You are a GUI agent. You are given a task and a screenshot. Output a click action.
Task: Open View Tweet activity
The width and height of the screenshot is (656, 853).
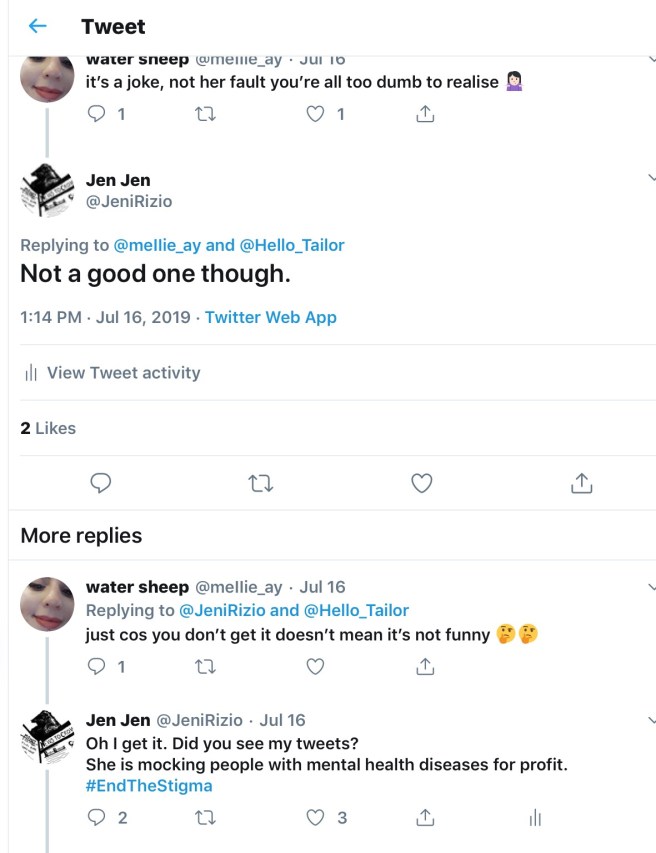[111, 373]
